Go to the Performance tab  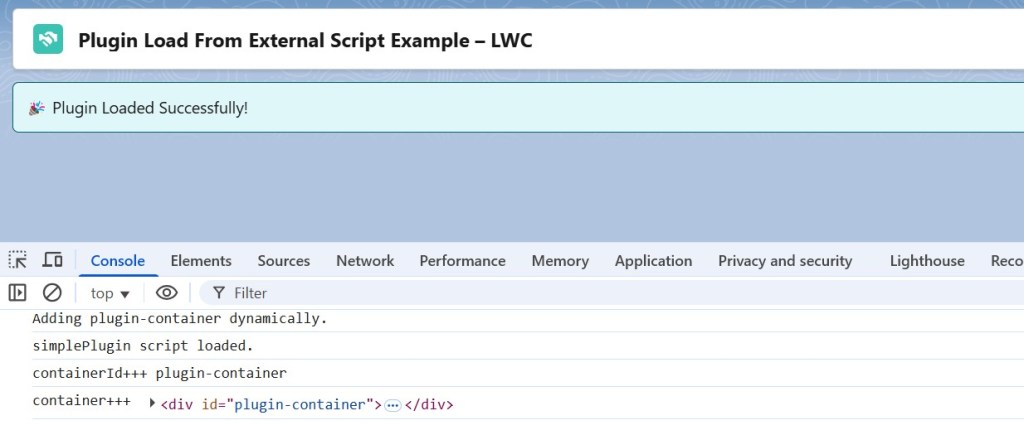click(462, 261)
